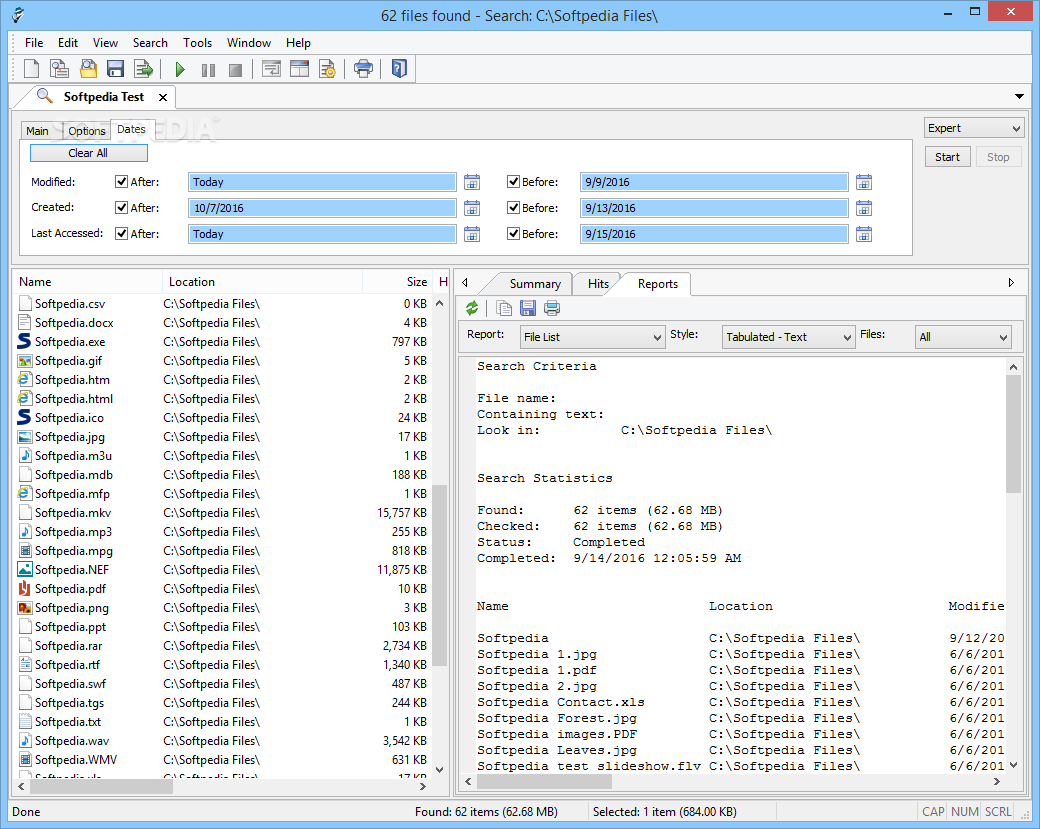The width and height of the screenshot is (1040, 829).
Task: Switch to the Hits tab
Action: [x=598, y=284]
